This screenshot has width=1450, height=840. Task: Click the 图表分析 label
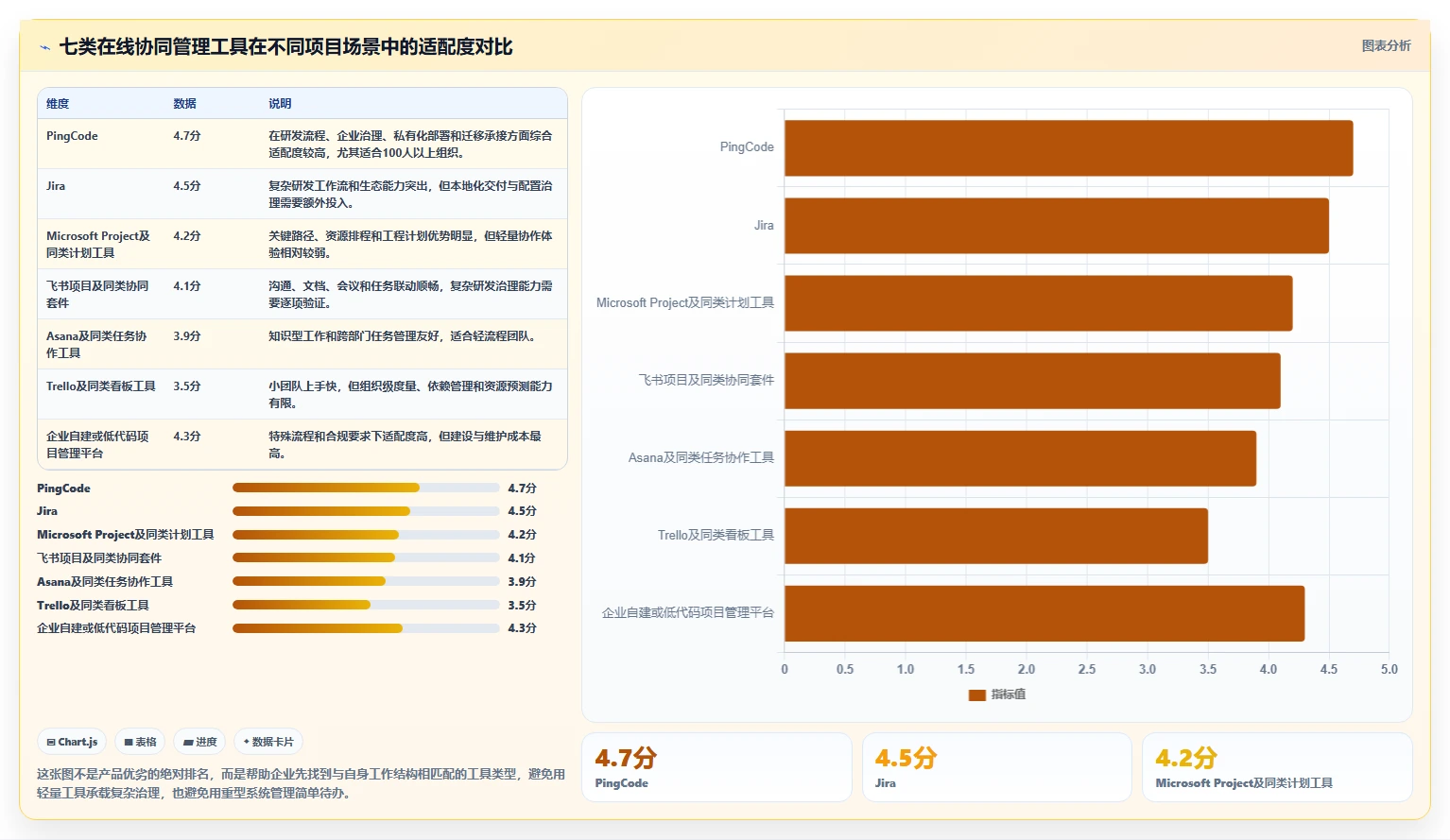[x=1386, y=45]
